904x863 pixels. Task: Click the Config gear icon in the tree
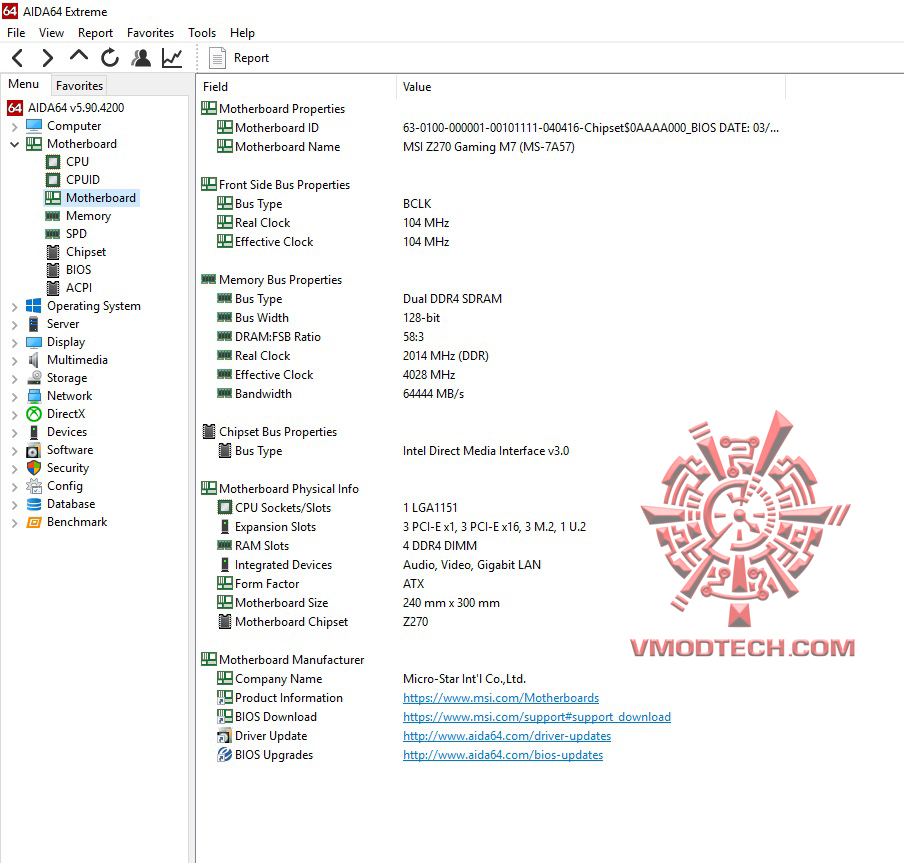click(x=34, y=486)
